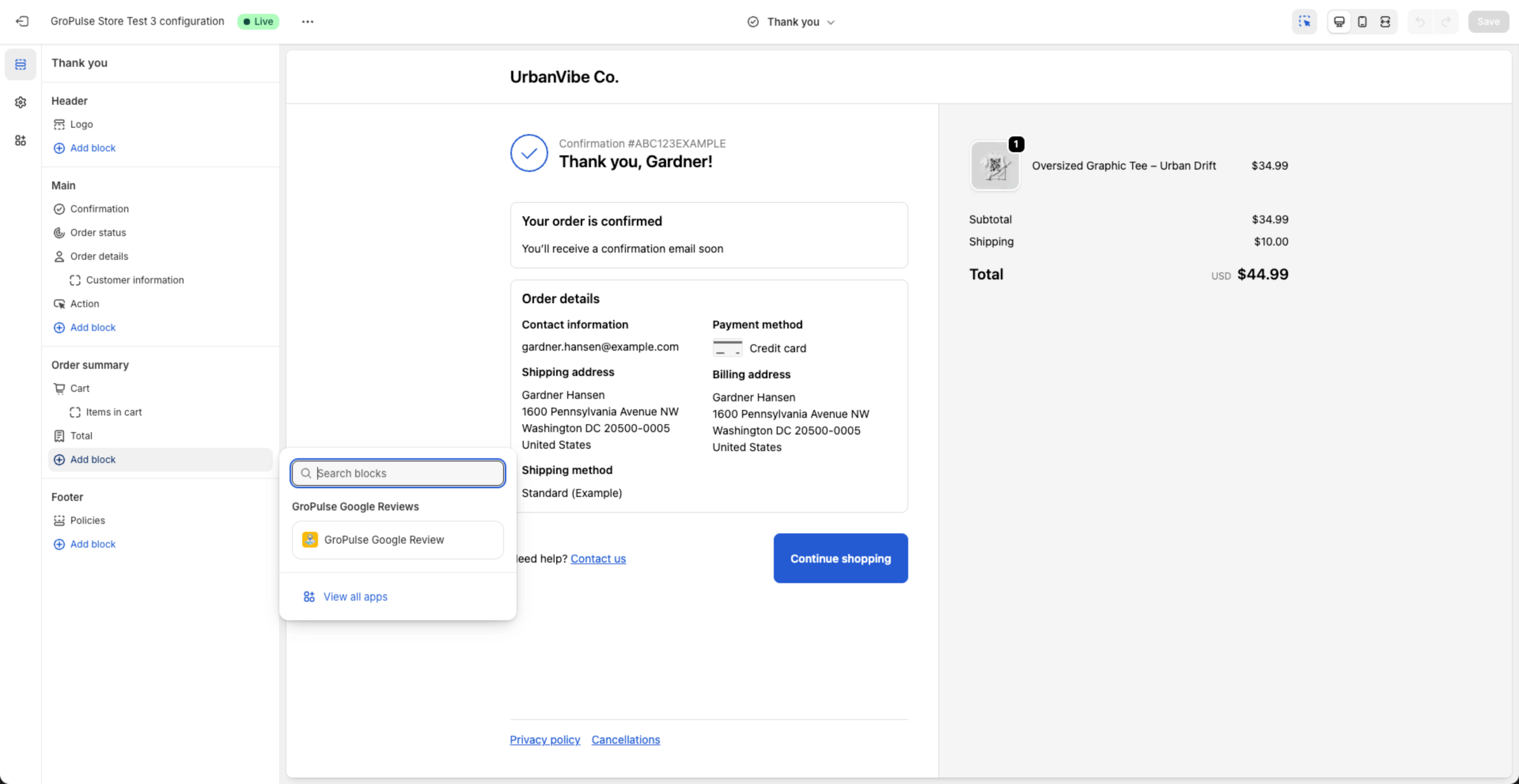Open the Settings gear in sidebar

pos(21,102)
